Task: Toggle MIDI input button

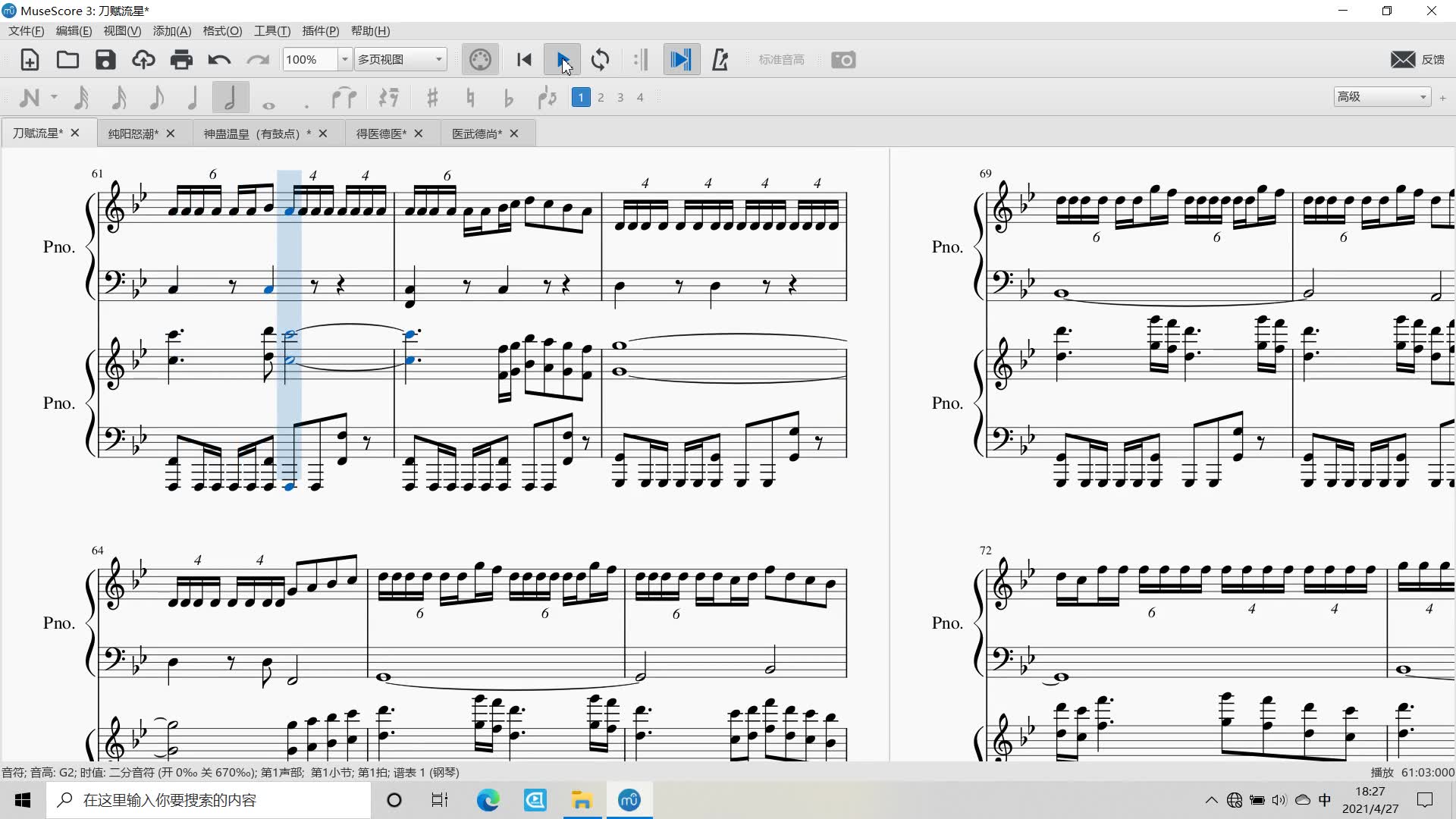Action: 480,60
